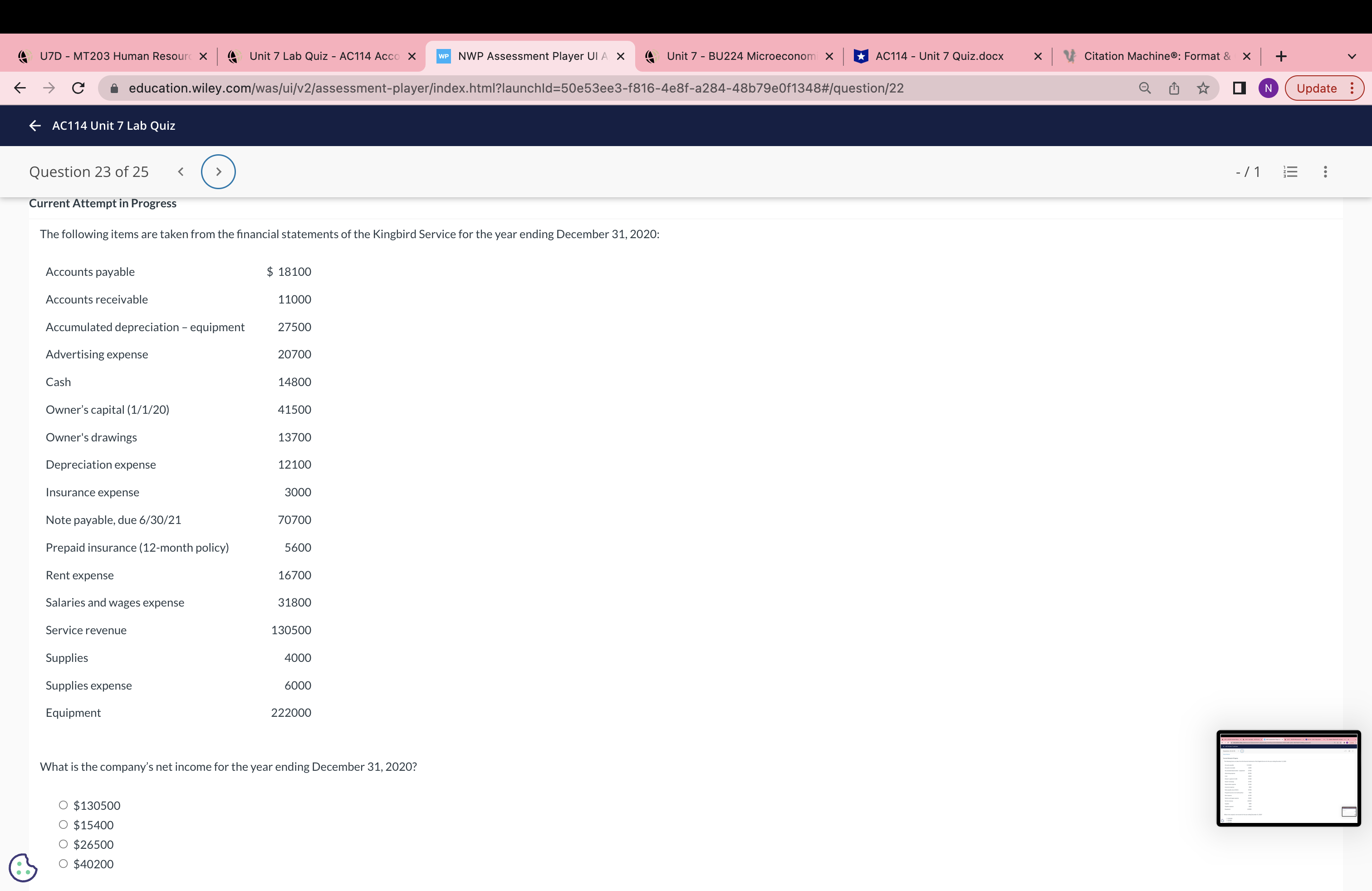Screen dimensions: 1372x891
Task: Click the N profile avatar
Action: [1268, 88]
